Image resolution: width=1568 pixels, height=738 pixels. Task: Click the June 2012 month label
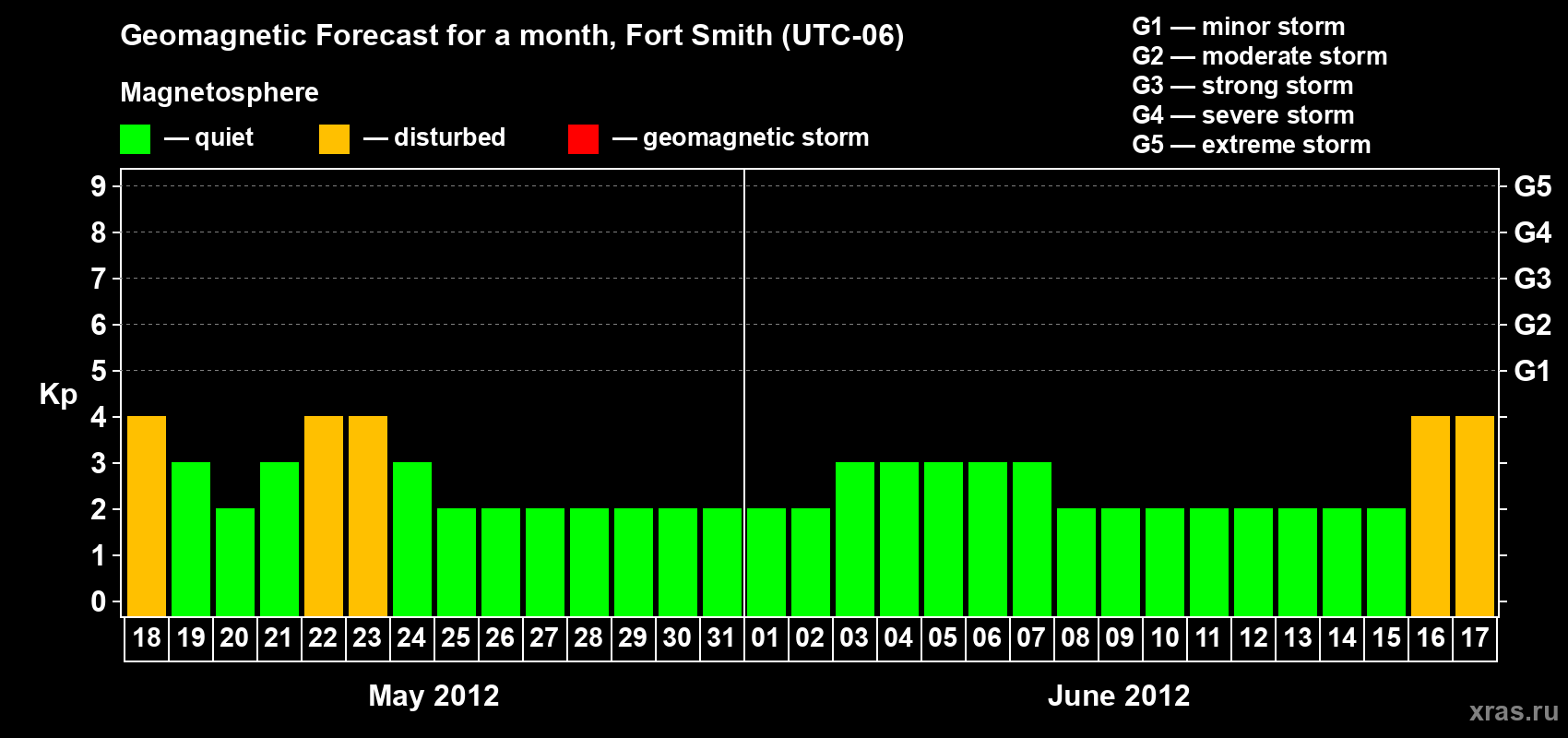click(x=1119, y=696)
